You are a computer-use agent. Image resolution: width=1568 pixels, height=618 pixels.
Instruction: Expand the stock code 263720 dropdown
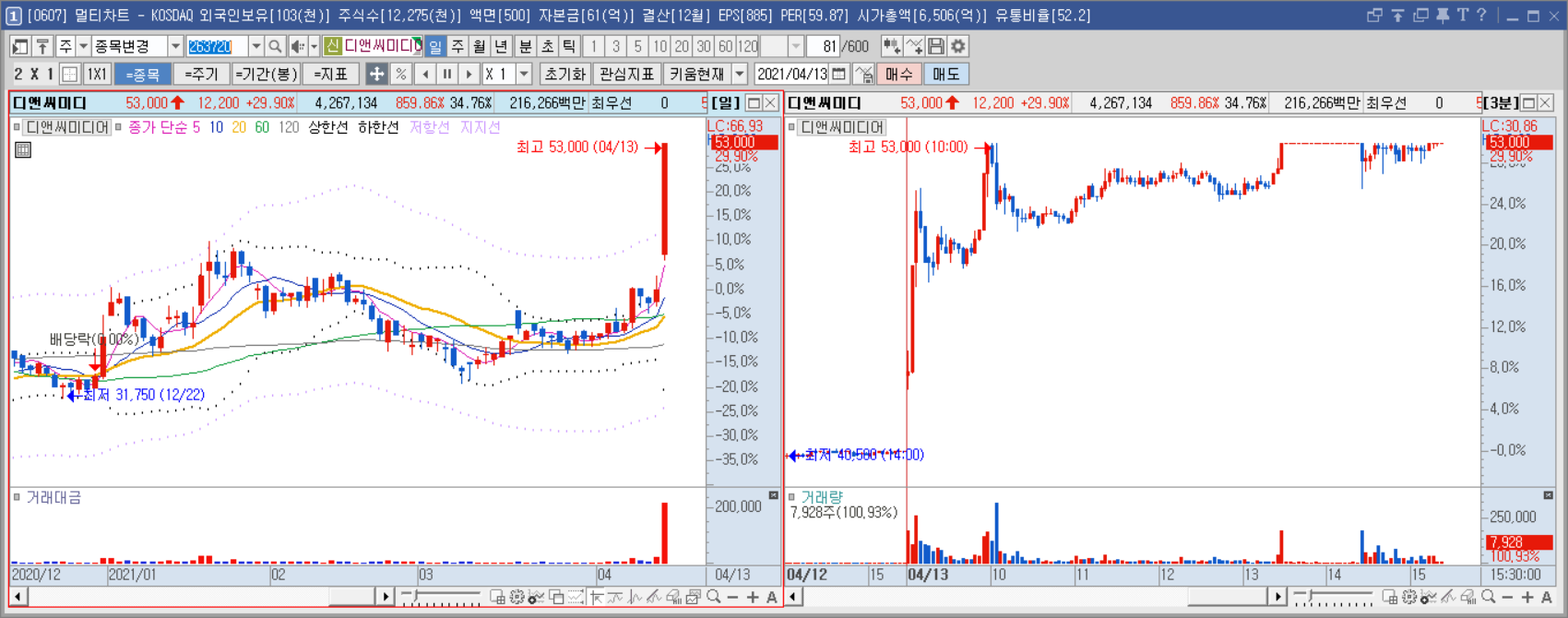[x=255, y=46]
